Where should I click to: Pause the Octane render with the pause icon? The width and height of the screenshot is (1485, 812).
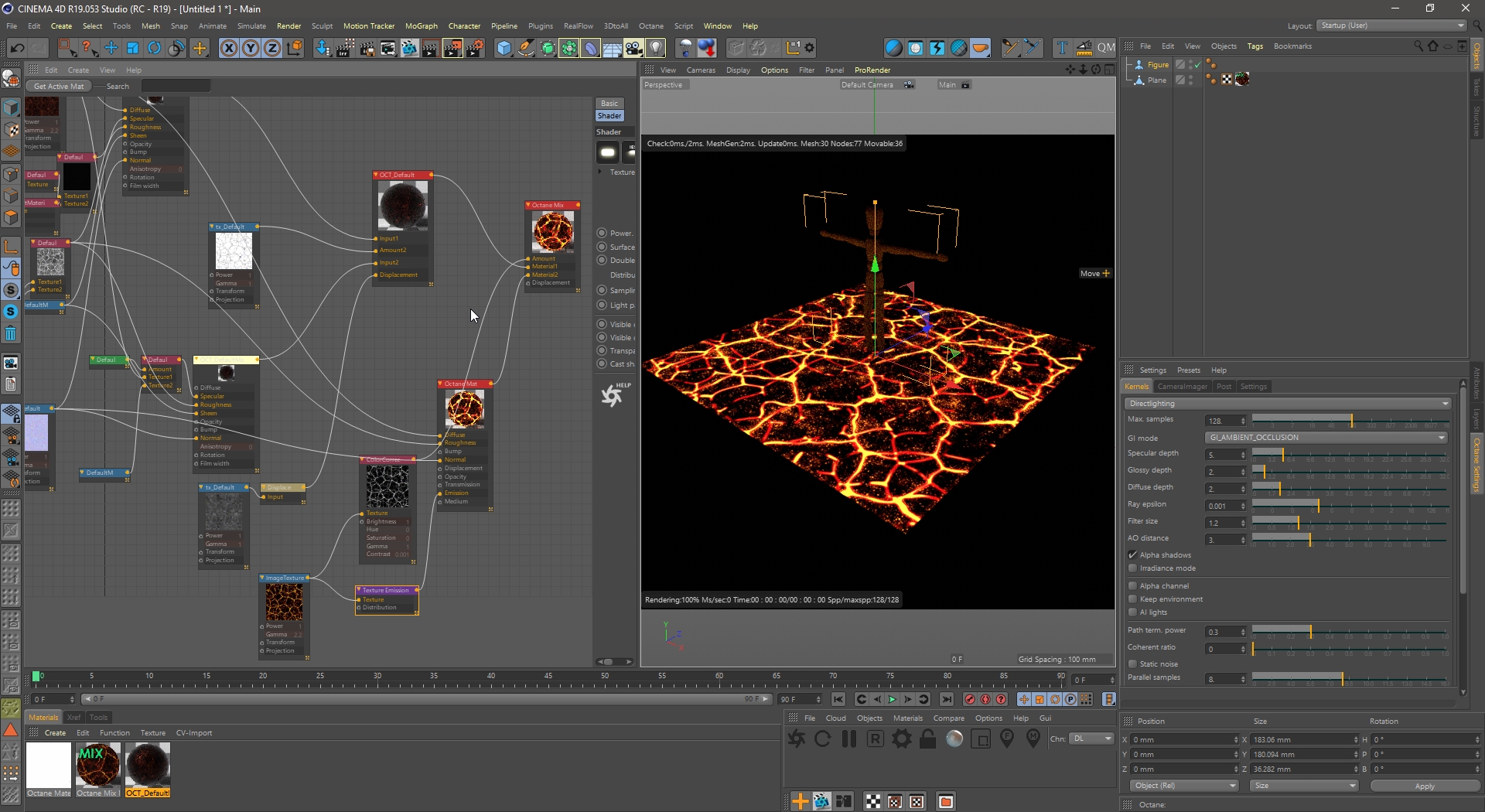click(849, 739)
